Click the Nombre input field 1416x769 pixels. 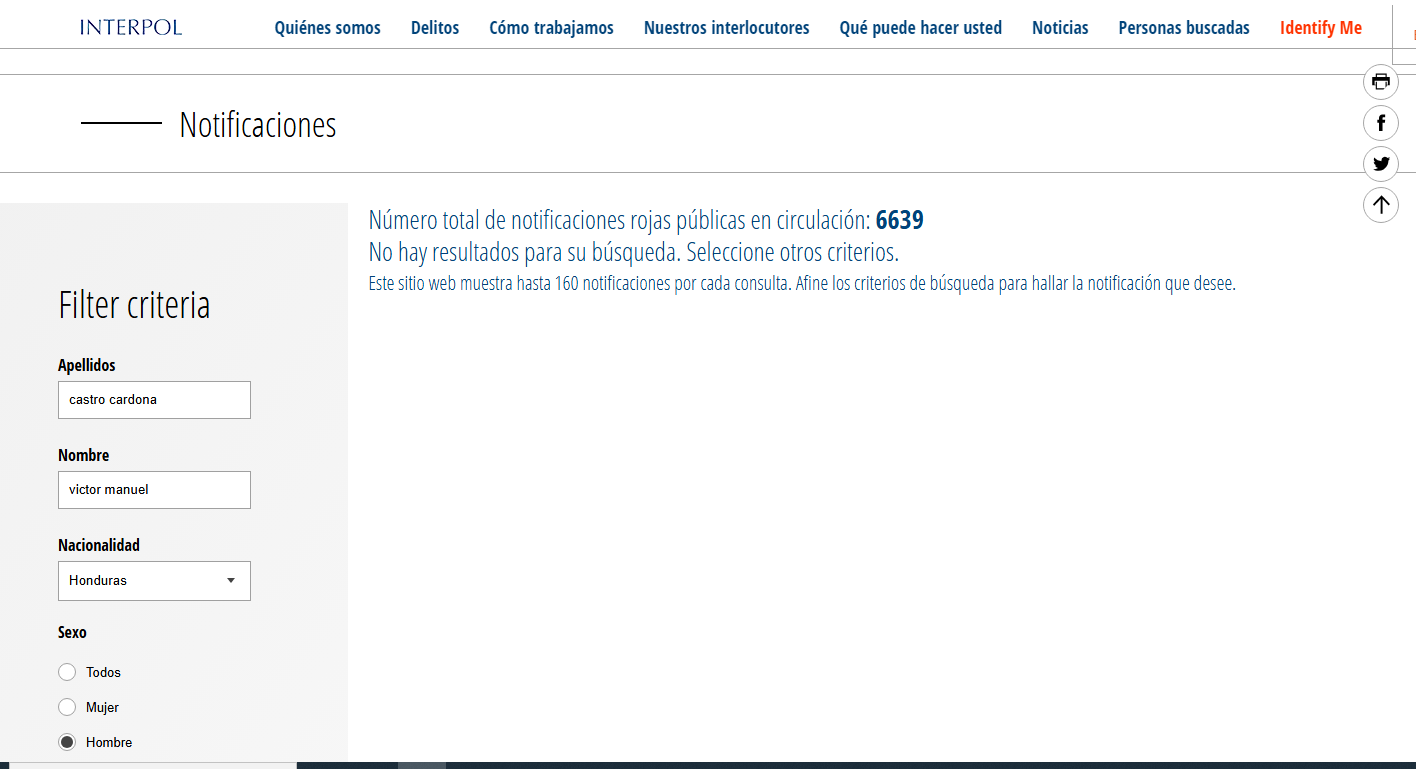[x=154, y=490]
